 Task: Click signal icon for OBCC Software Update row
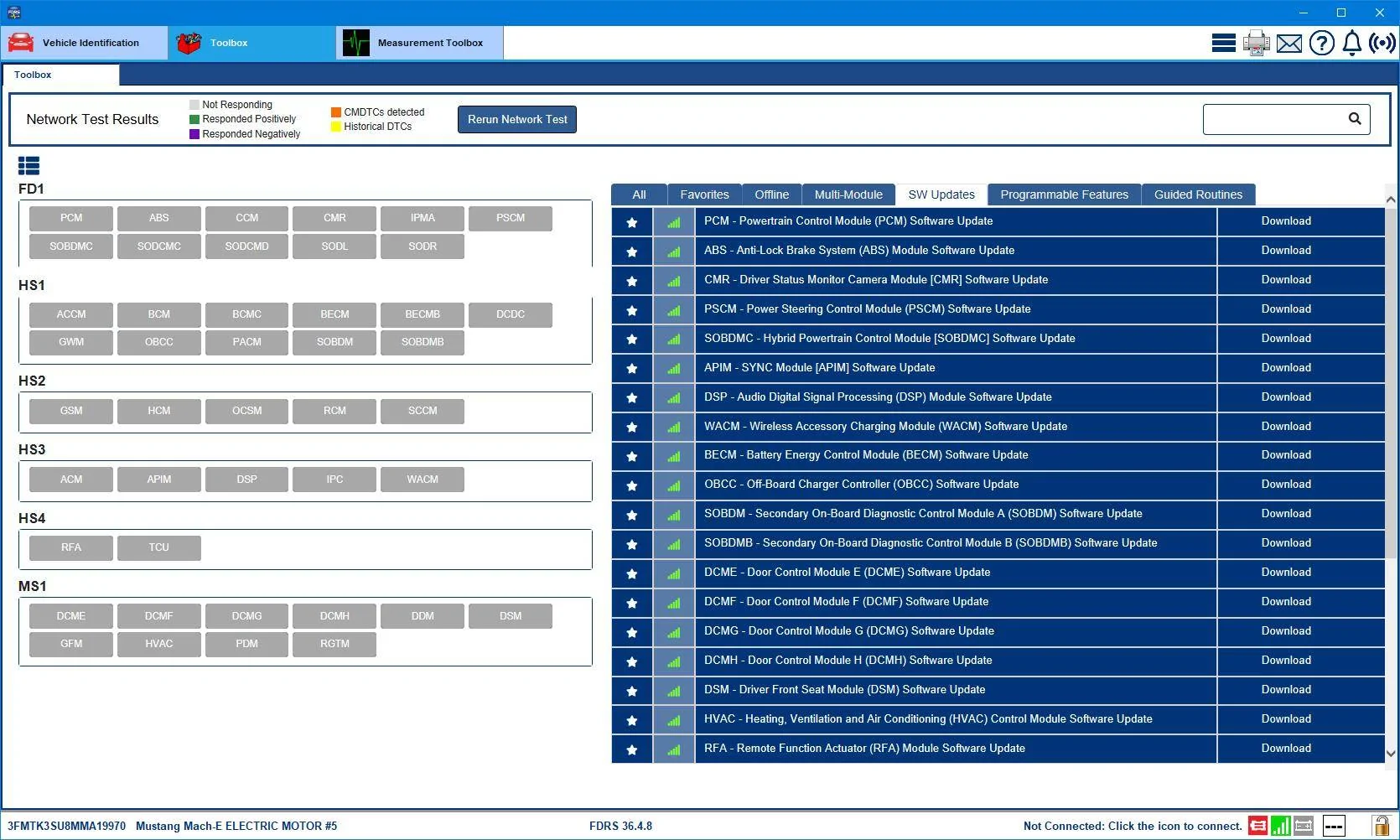[674, 485]
